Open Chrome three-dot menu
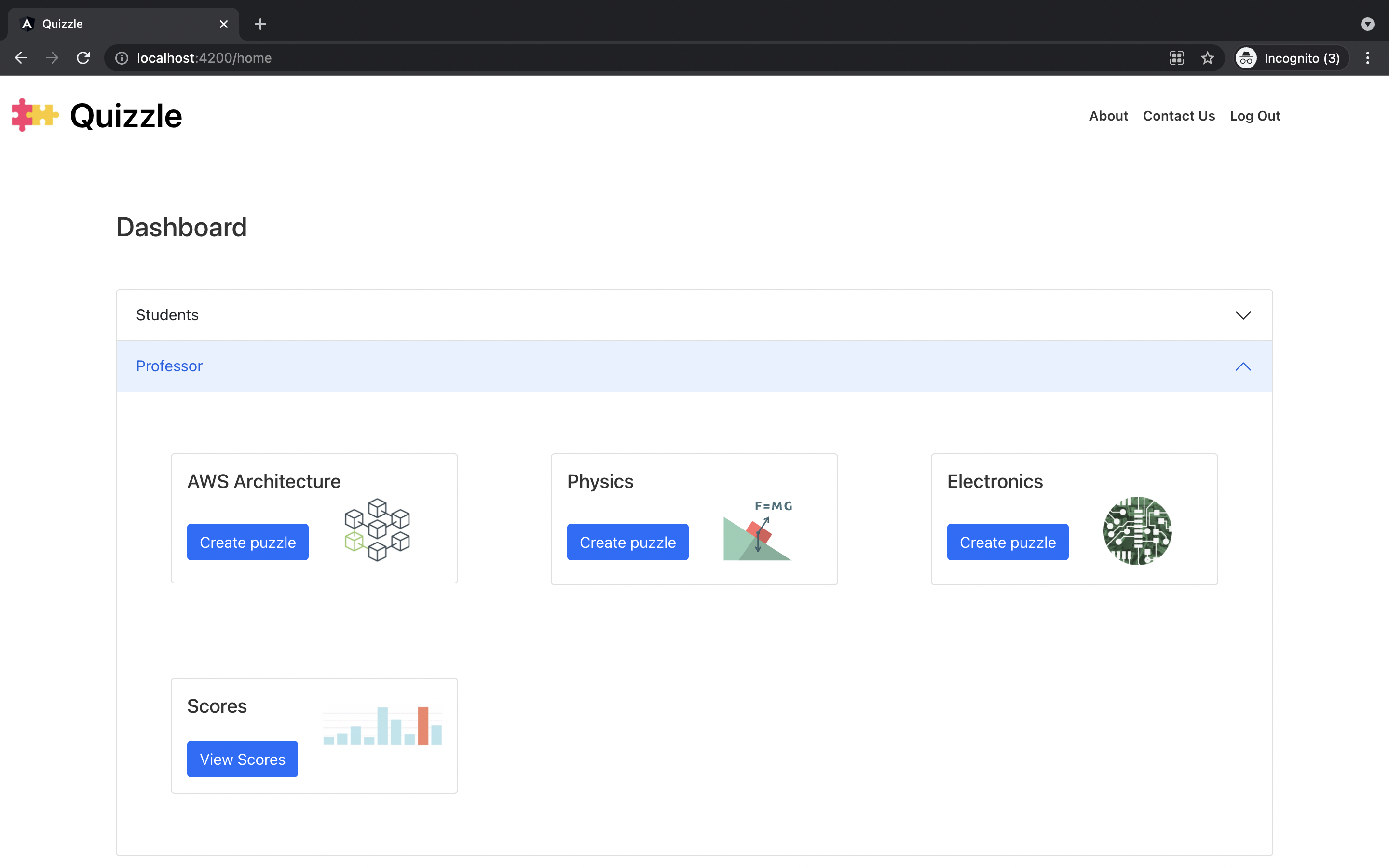This screenshot has width=1389, height=868. click(x=1368, y=58)
